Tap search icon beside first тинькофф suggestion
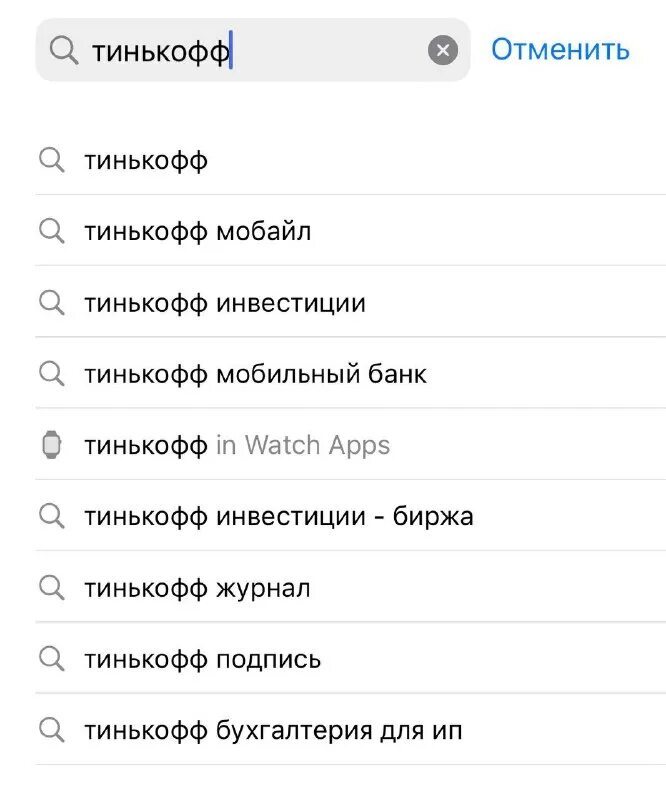This screenshot has width=666, height=800. point(51,160)
